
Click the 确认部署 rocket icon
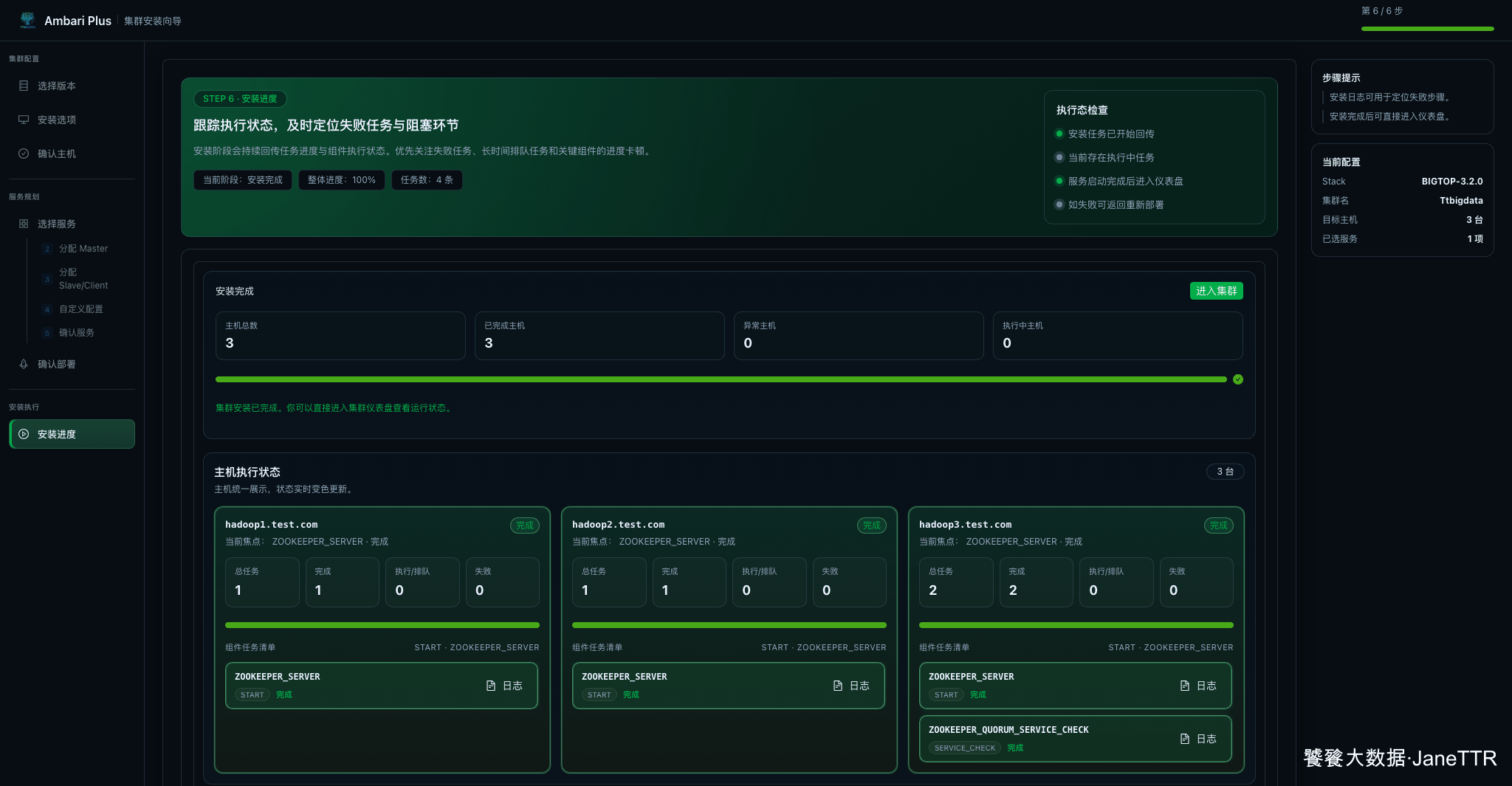[24, 364]
